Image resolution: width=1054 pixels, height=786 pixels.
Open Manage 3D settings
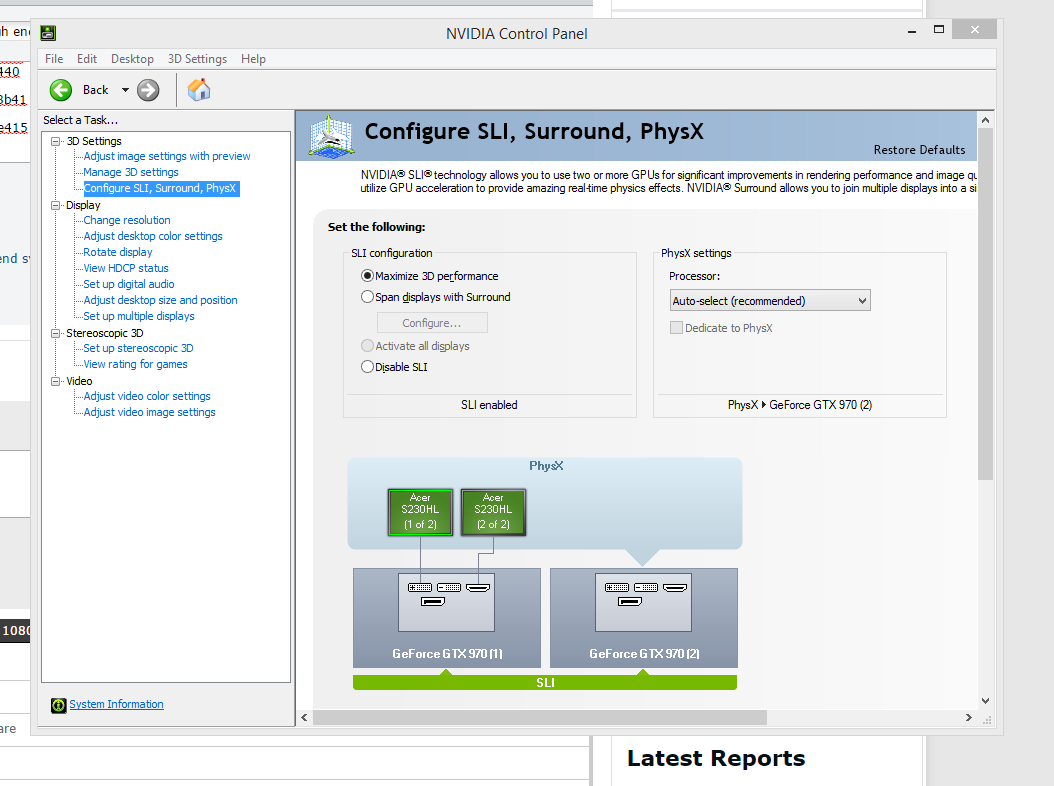coord(131,172)
